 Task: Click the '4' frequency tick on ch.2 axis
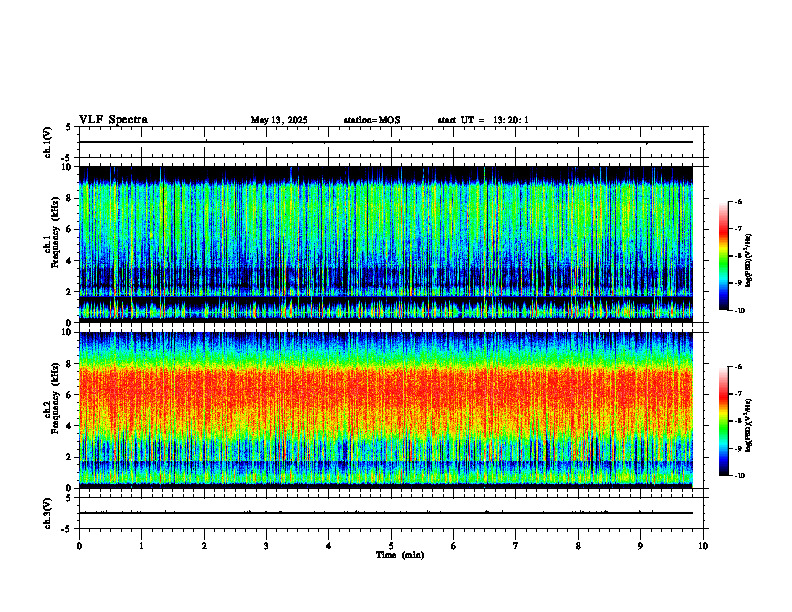[70, 426]
